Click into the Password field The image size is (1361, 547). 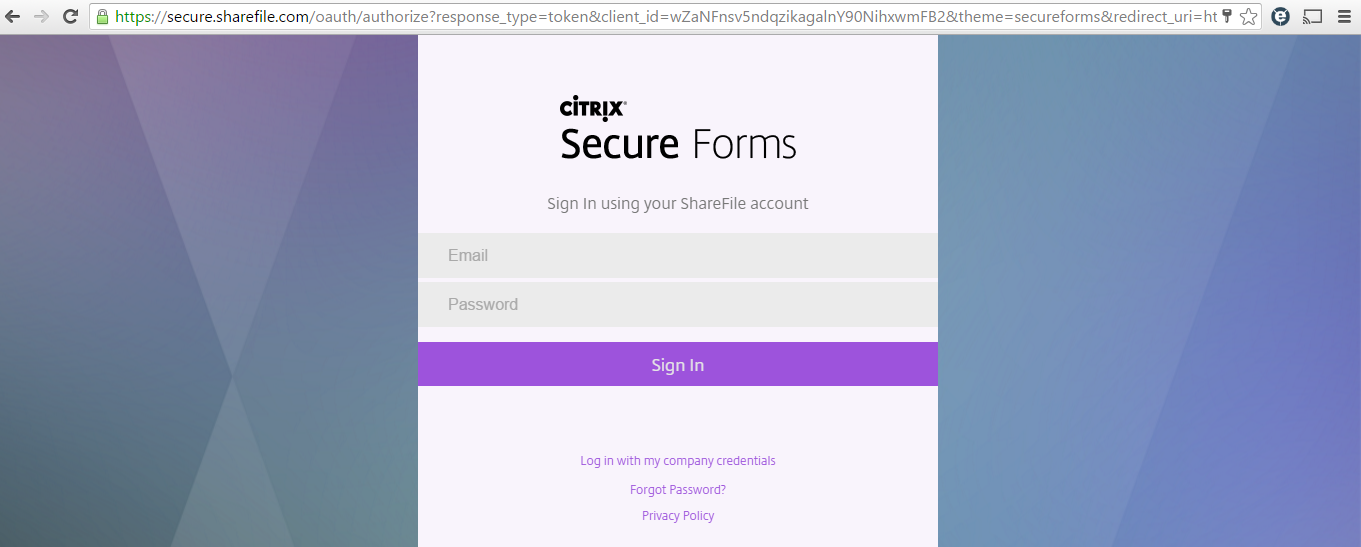[x=677, y=305]
